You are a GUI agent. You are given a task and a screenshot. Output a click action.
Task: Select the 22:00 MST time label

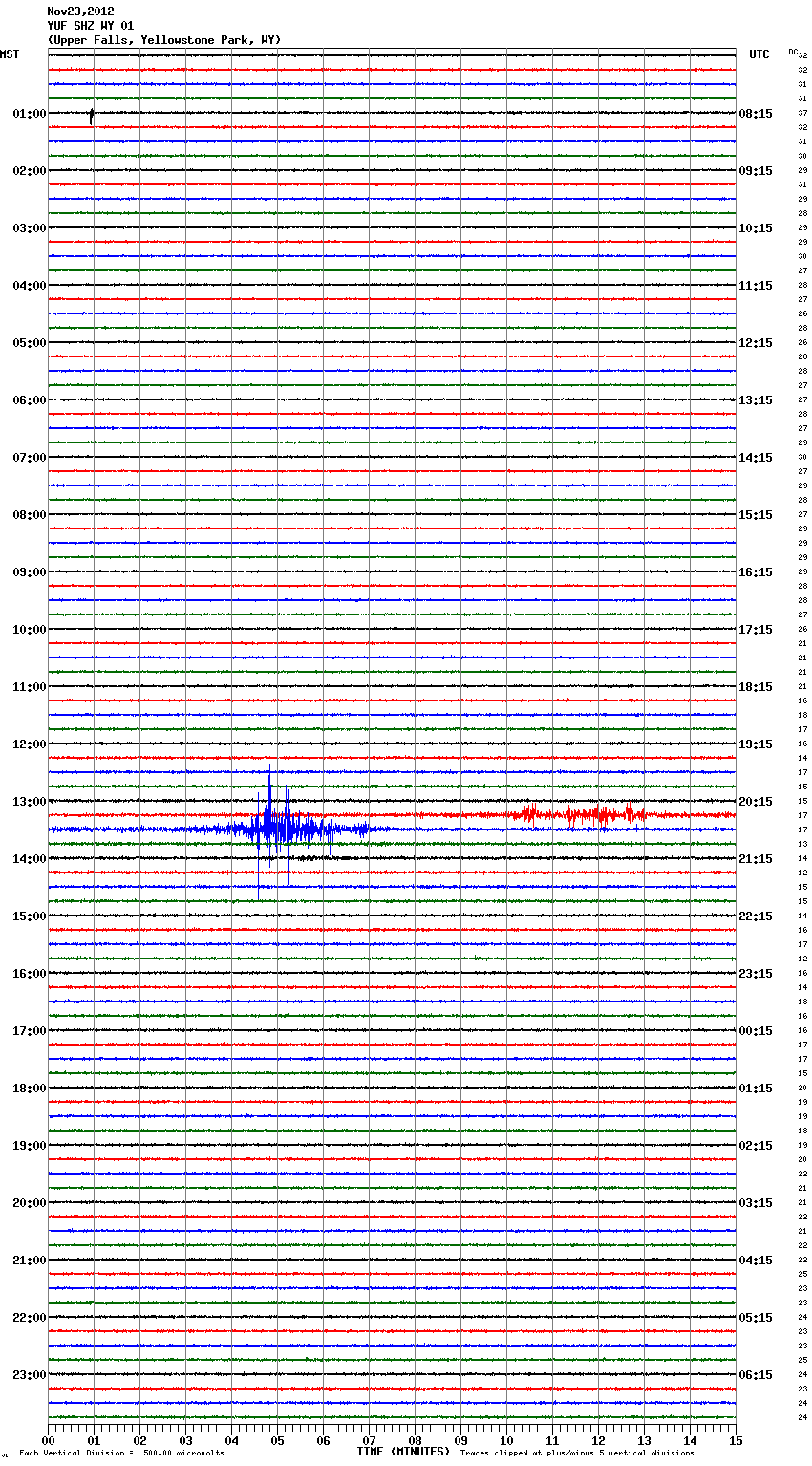[29, 1318]
